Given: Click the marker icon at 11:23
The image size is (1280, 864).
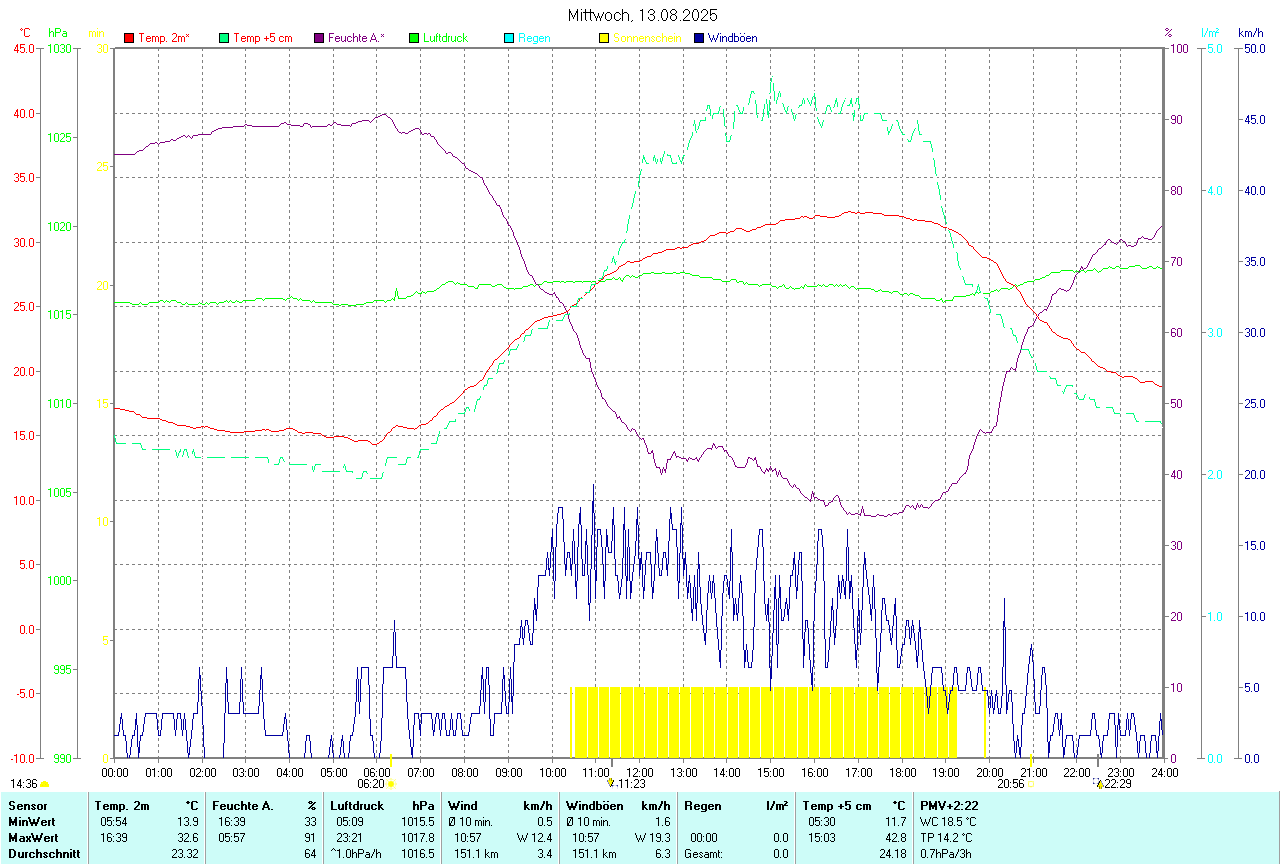Looking at the screenshot, I should pos(611,783).
